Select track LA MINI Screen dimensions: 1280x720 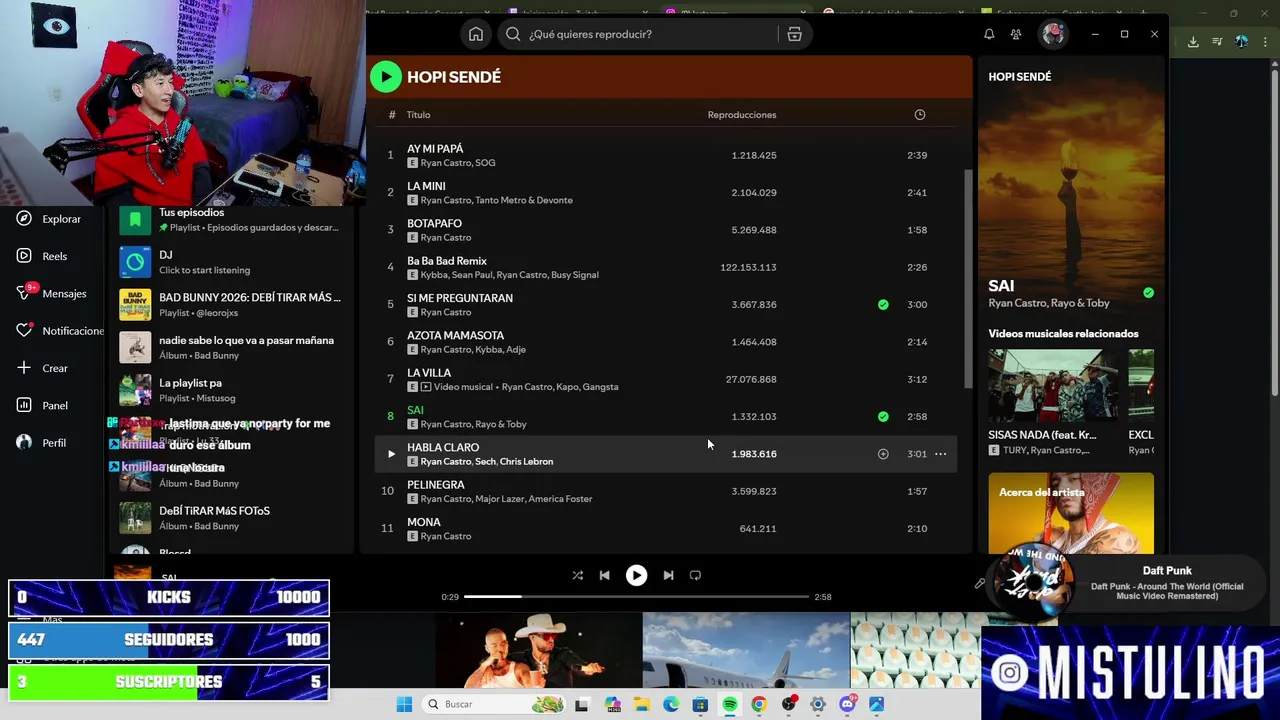pos(666,192)
